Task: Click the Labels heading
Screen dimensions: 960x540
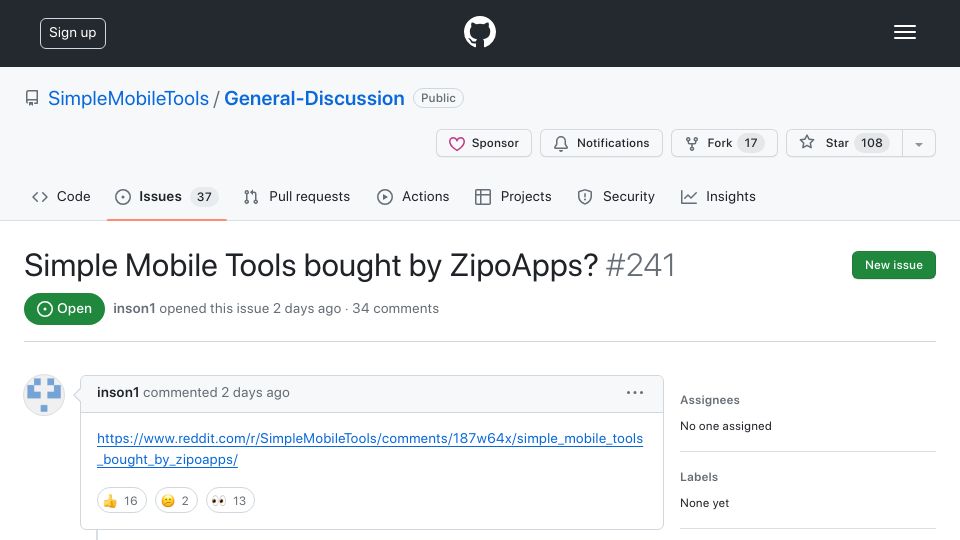Action: [x=699, y=477]
